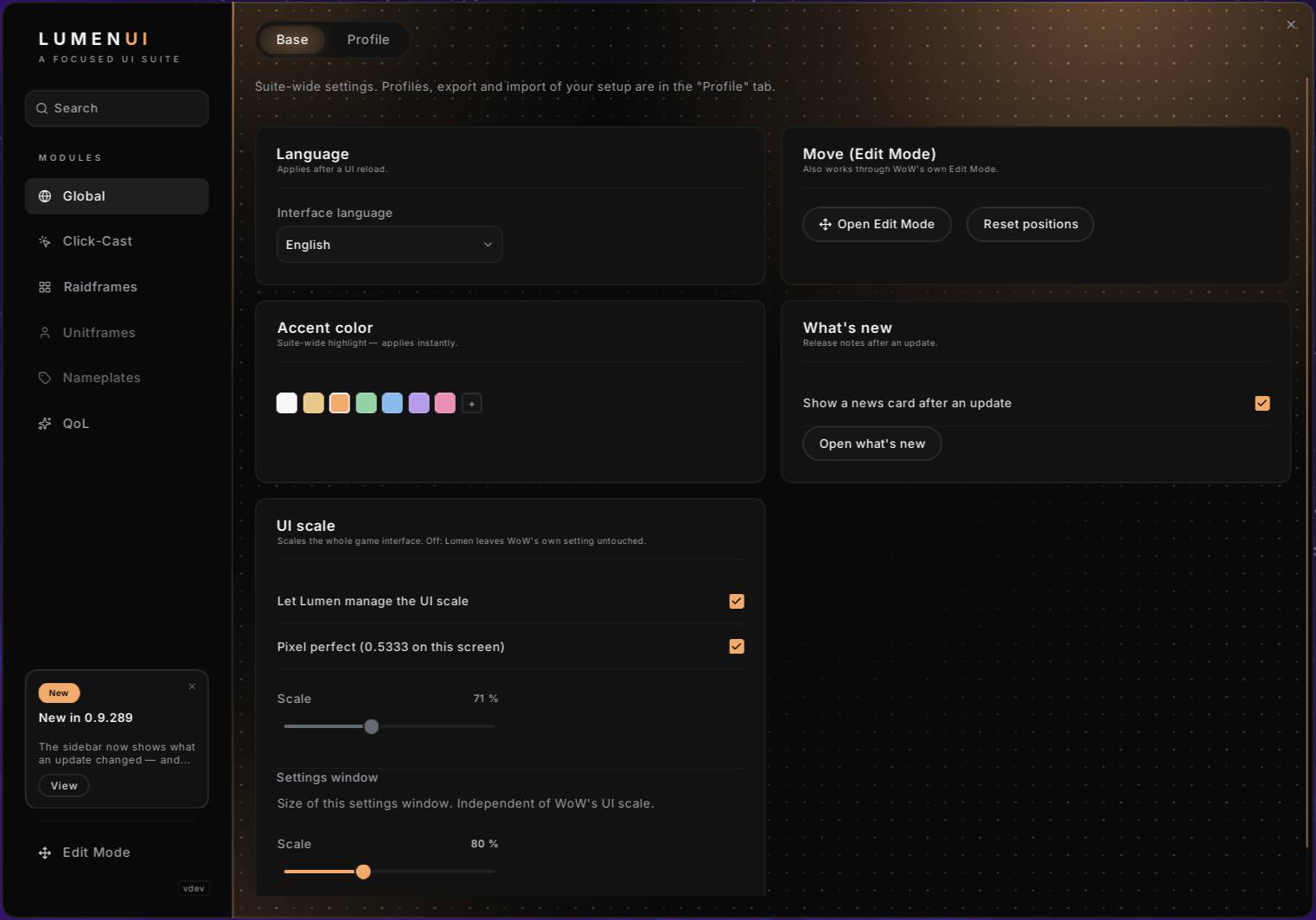Switch to the Profile tab
This screenshot has width=1316, height=920.
click(x=368, y=40)
